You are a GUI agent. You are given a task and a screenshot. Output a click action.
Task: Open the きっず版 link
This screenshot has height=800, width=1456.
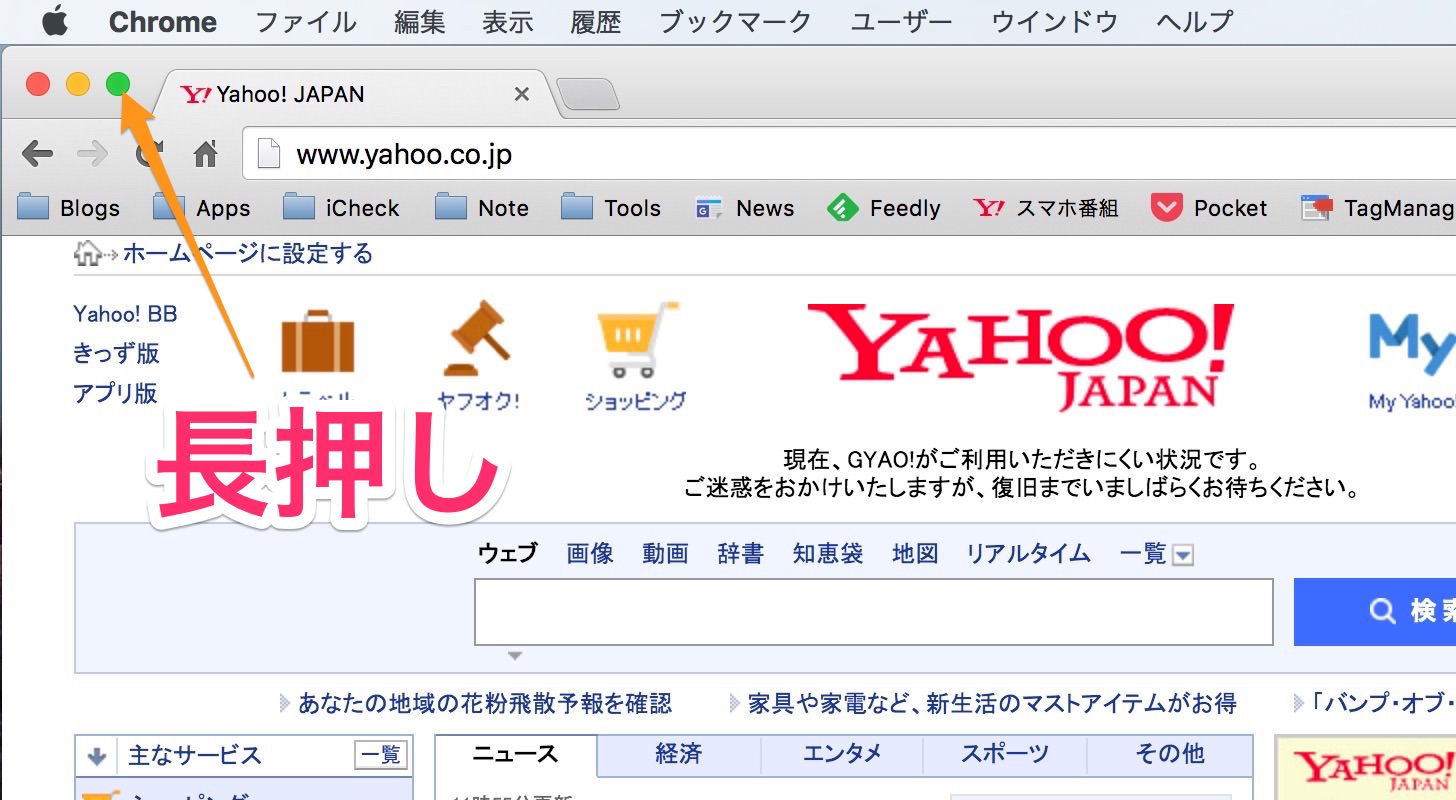[116, 353]
